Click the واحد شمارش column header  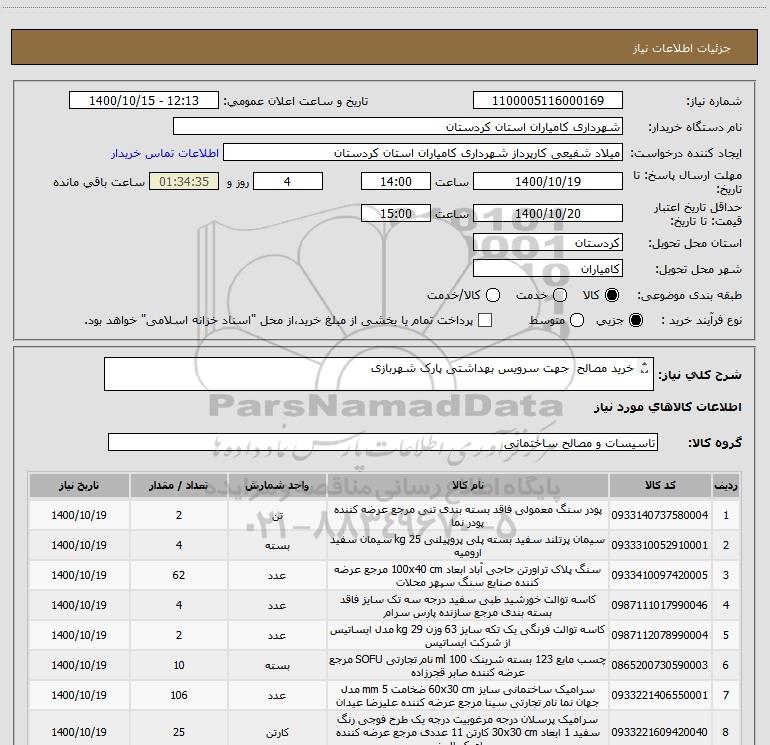click(x=277, y=485)
